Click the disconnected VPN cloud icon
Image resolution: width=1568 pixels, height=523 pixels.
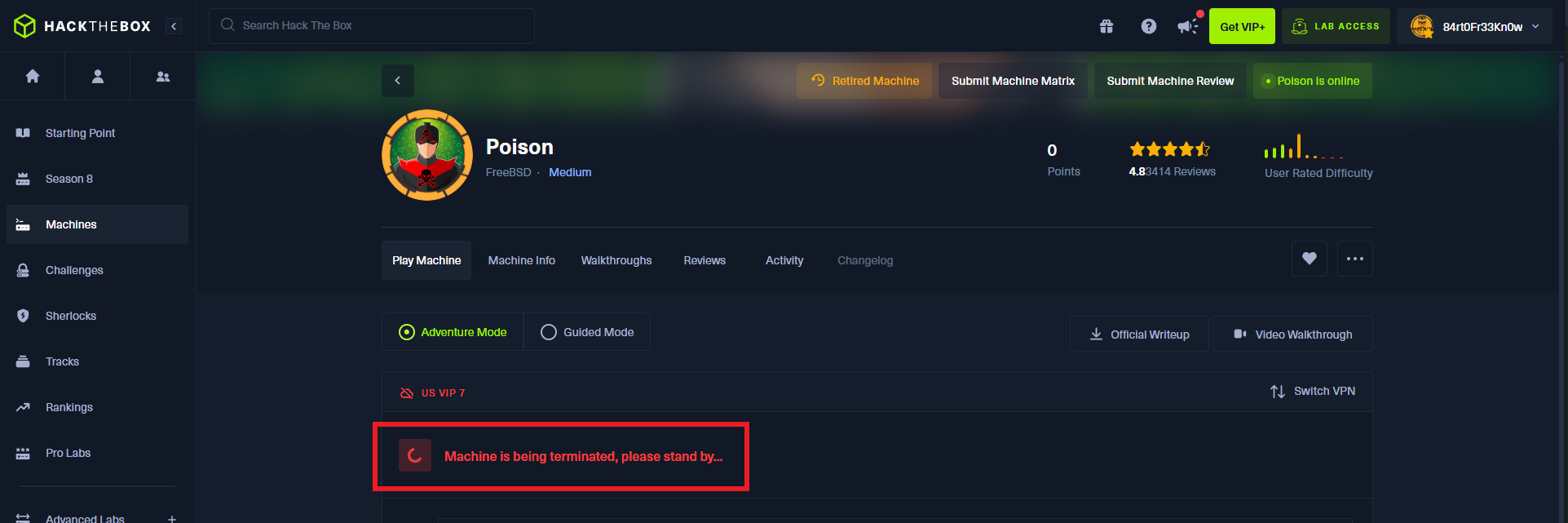tap(406, 393)
